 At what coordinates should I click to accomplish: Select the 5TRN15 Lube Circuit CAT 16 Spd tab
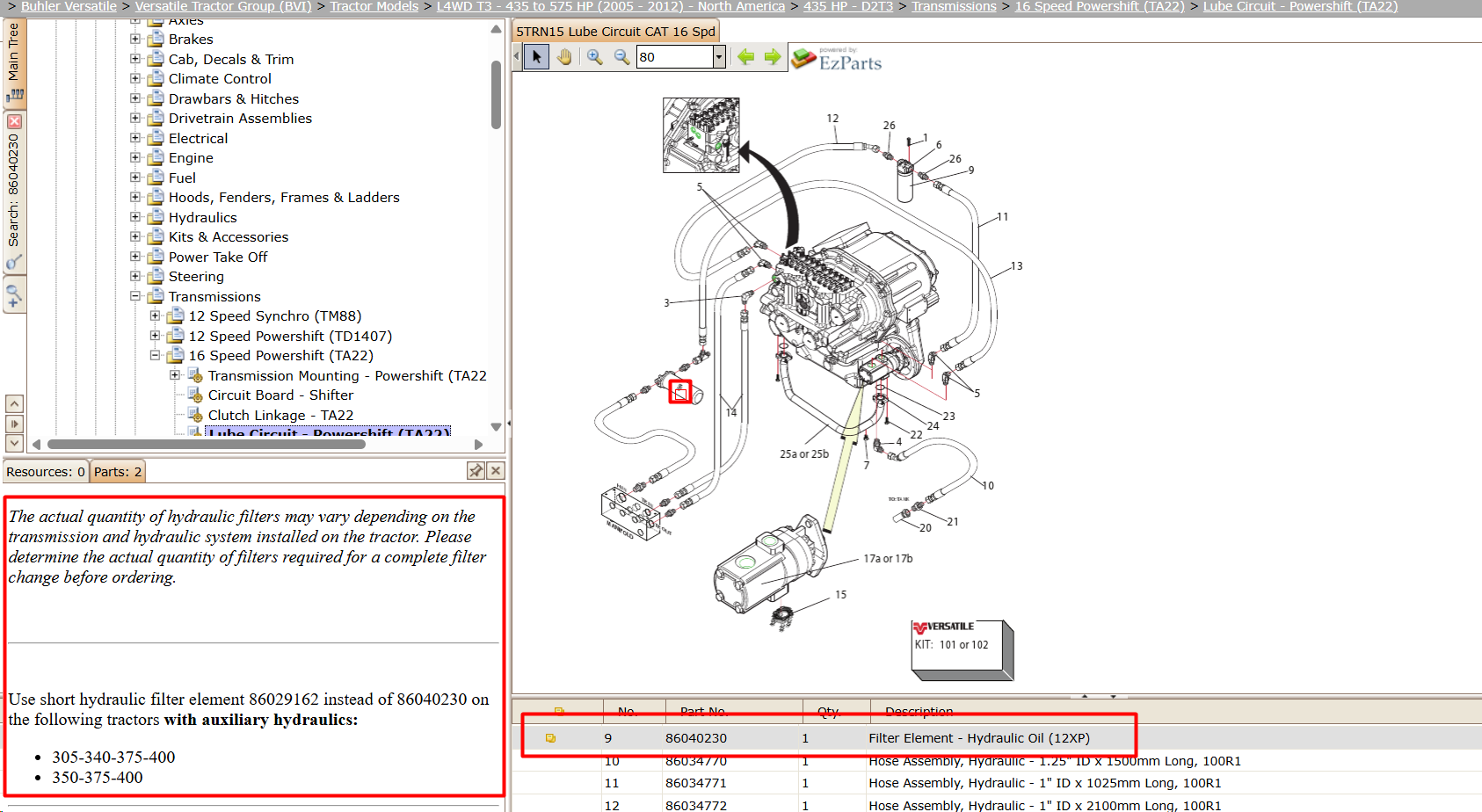[616, 32]
